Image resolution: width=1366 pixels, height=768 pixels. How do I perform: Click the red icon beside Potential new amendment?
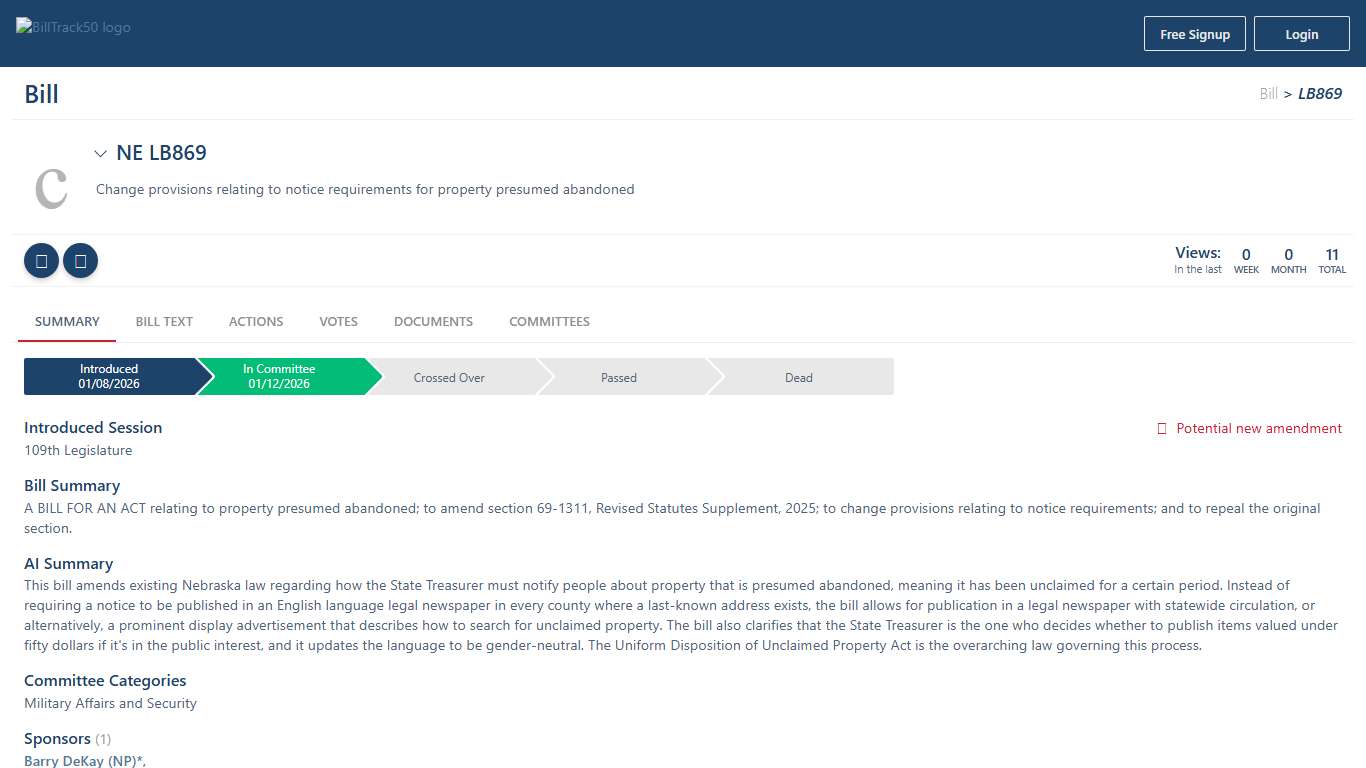1161,429
